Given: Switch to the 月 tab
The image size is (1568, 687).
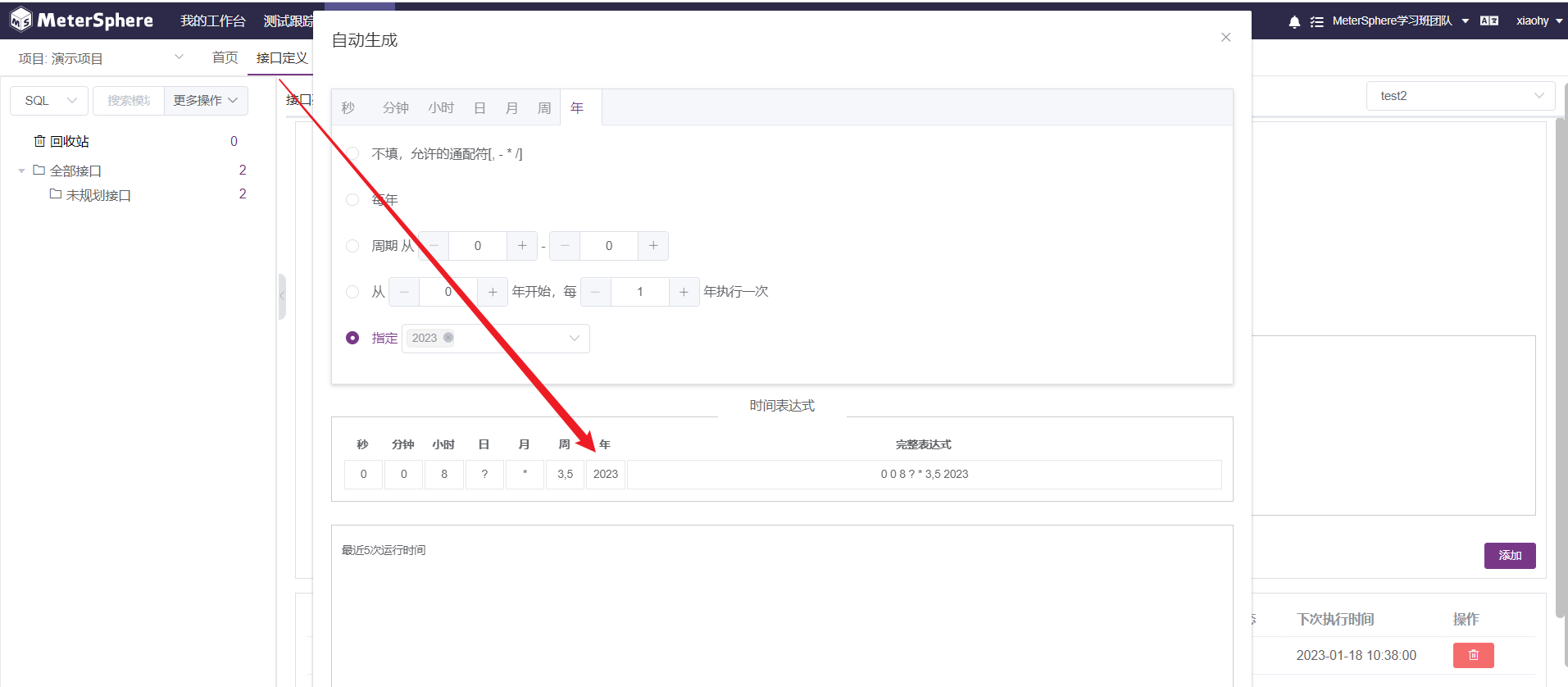Looking at the screenshot, I should tap(512, 107).
